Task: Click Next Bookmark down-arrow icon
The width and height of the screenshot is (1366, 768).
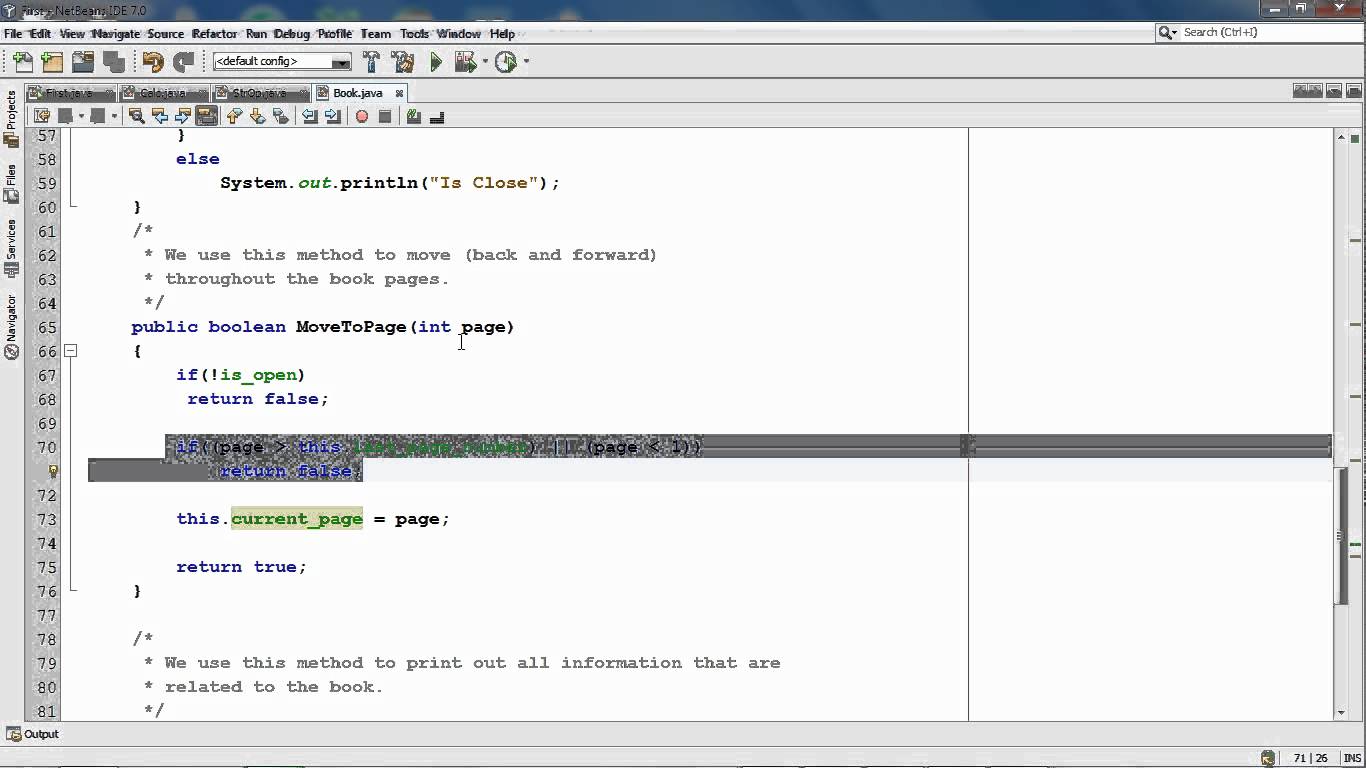Action: [258, 116]
